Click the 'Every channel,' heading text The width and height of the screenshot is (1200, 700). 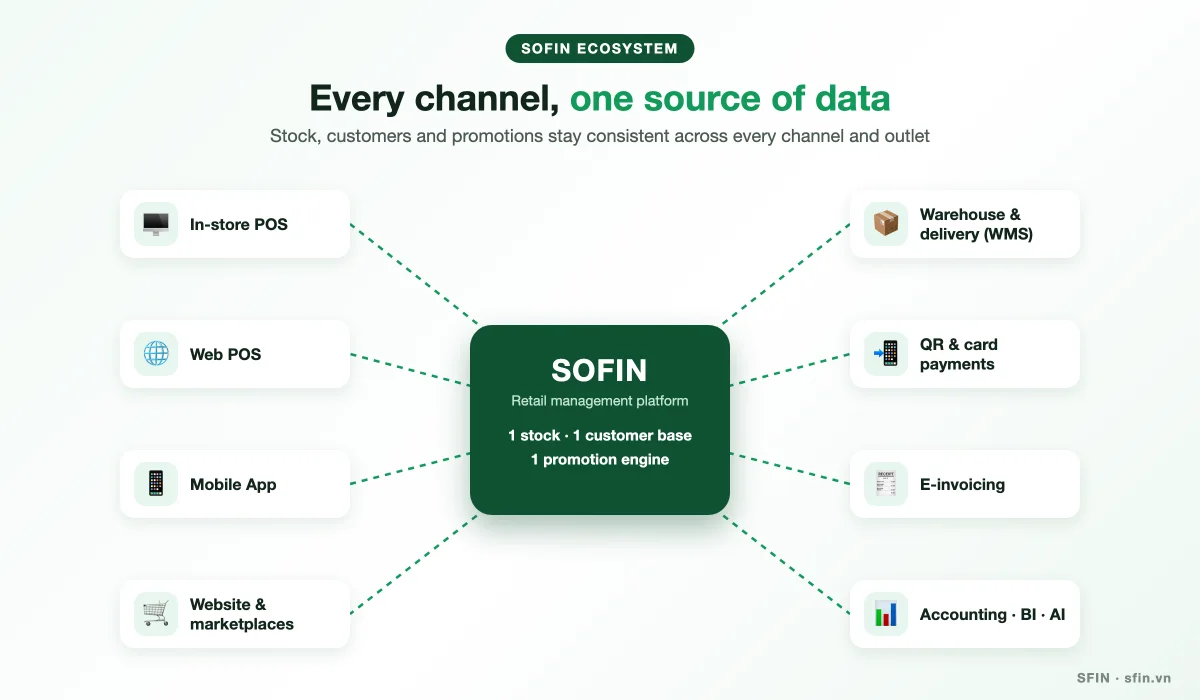click(434, 99)
